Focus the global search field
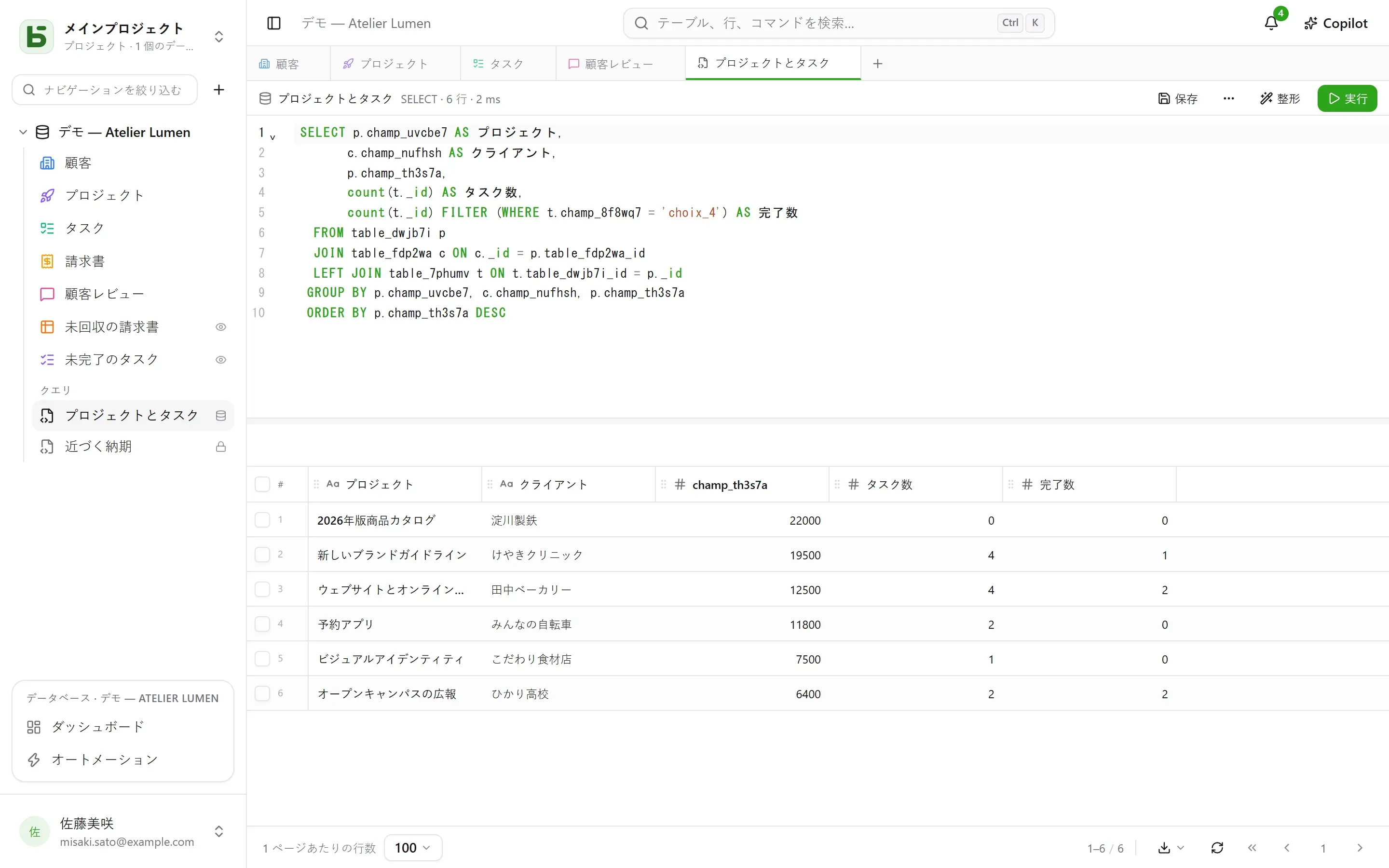Image resolution: width=1389 pixels, height=868 pixels. point(839,23)
